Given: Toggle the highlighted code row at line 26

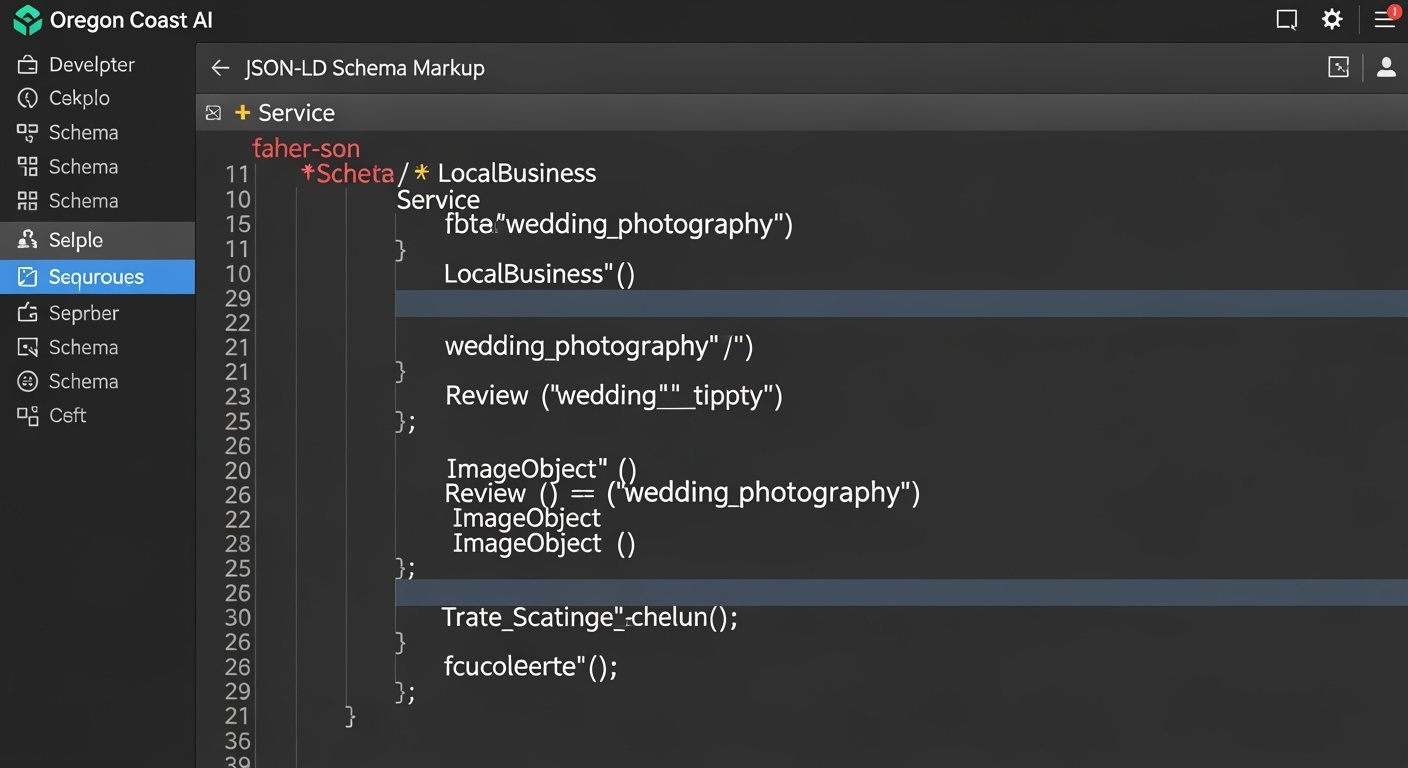Looking at the screenshot, I should [700, 592].
